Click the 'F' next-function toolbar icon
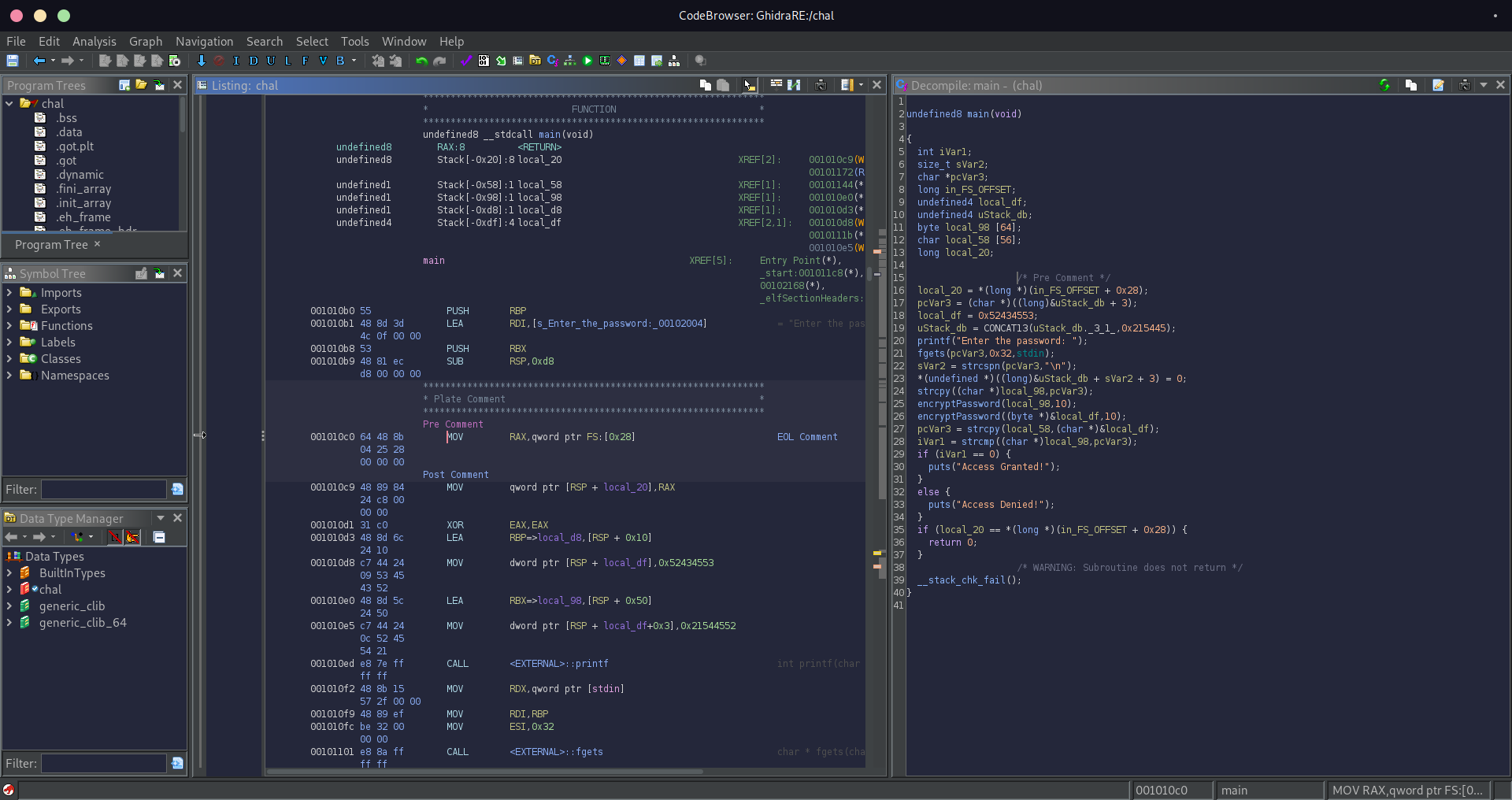The height and width of the screenshot is (800, 1512). pos(306,61)
